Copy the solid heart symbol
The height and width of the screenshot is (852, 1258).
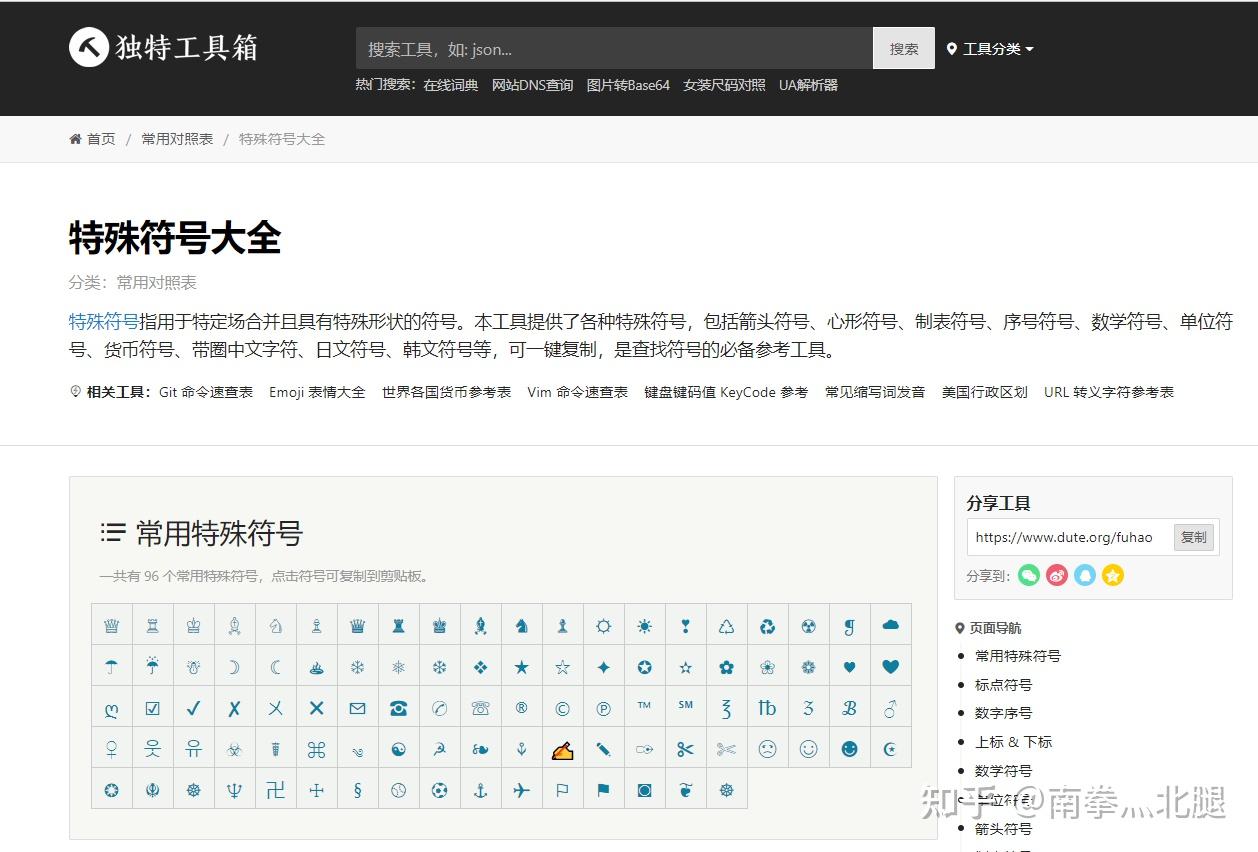tap(890, 666)
